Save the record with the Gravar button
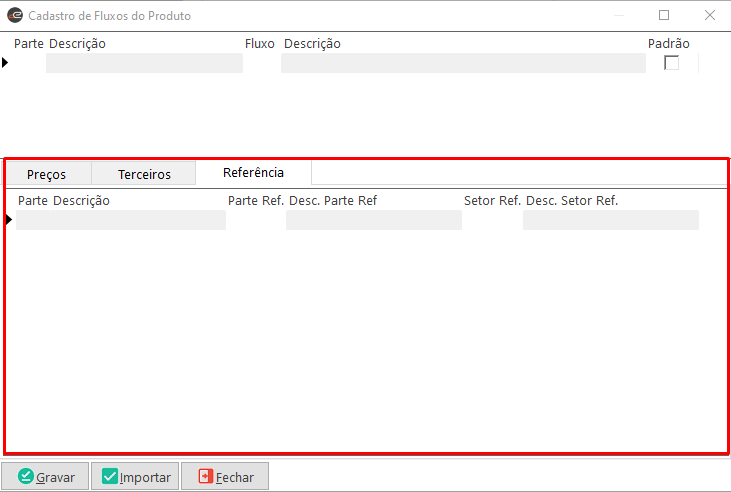 click(x=46, y=477)
